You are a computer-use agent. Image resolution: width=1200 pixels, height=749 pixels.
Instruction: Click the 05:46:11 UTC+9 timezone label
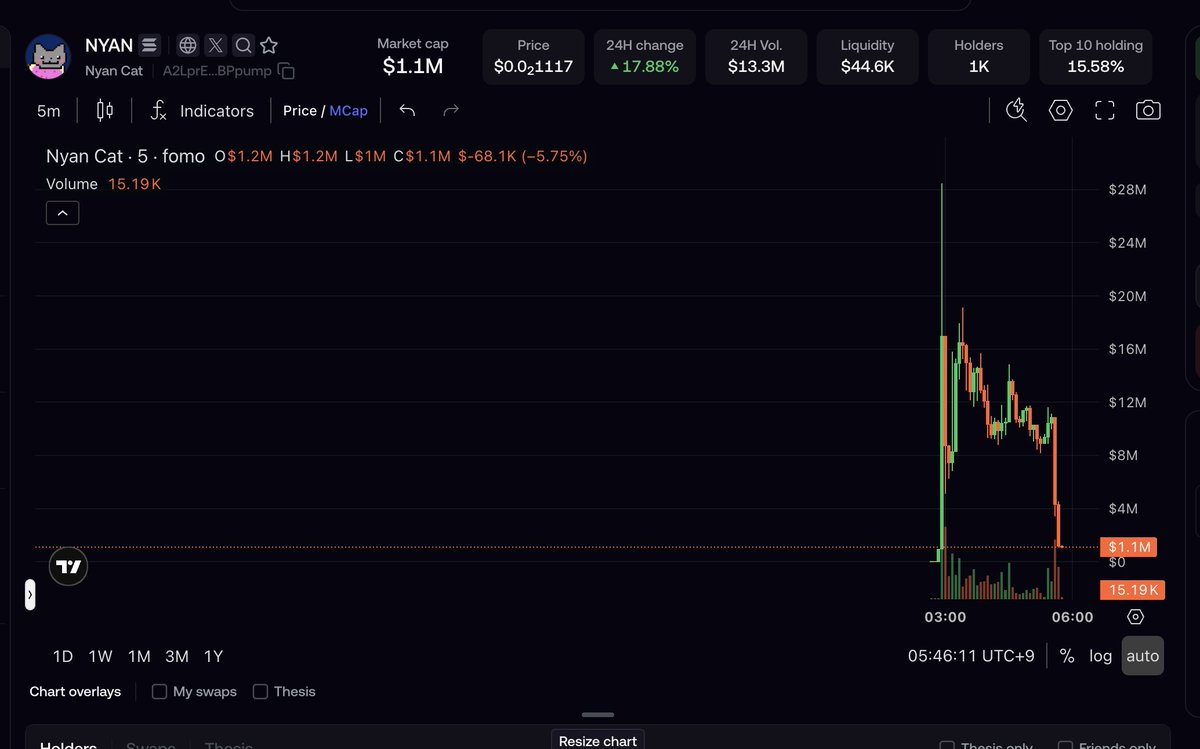[971, 656]
